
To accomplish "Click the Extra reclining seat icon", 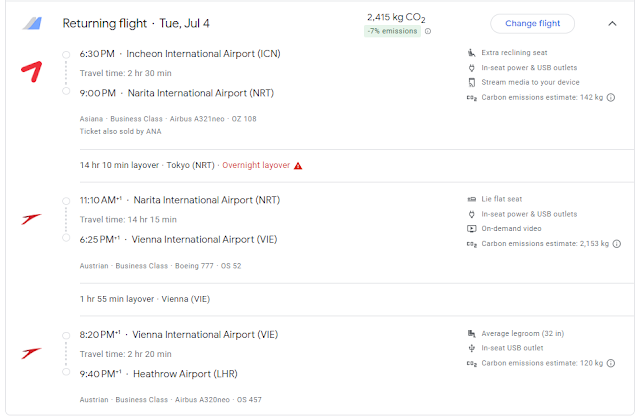I will pyautogui.click(x=471, y=52).
